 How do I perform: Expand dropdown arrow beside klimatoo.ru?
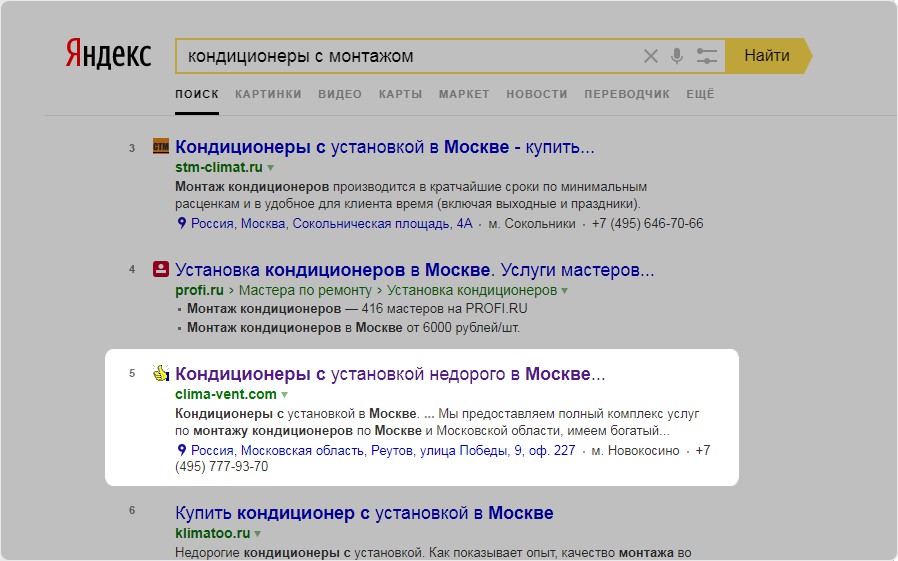tap(258, 534)
